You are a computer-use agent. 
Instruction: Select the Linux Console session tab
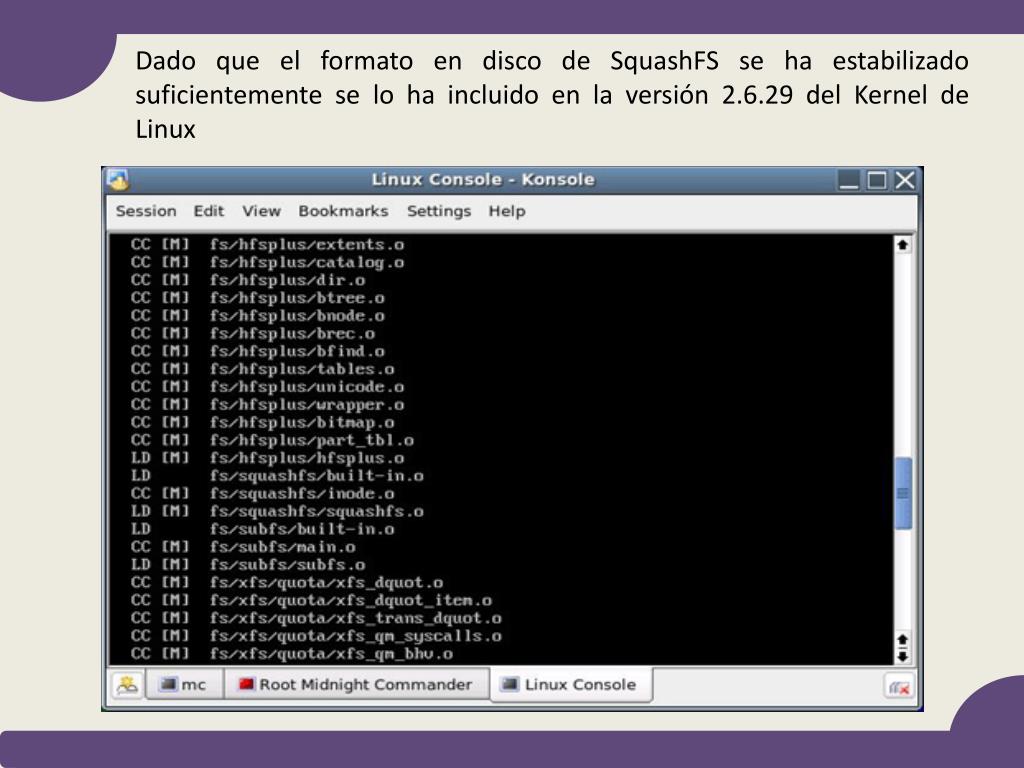tap(569, 684)
